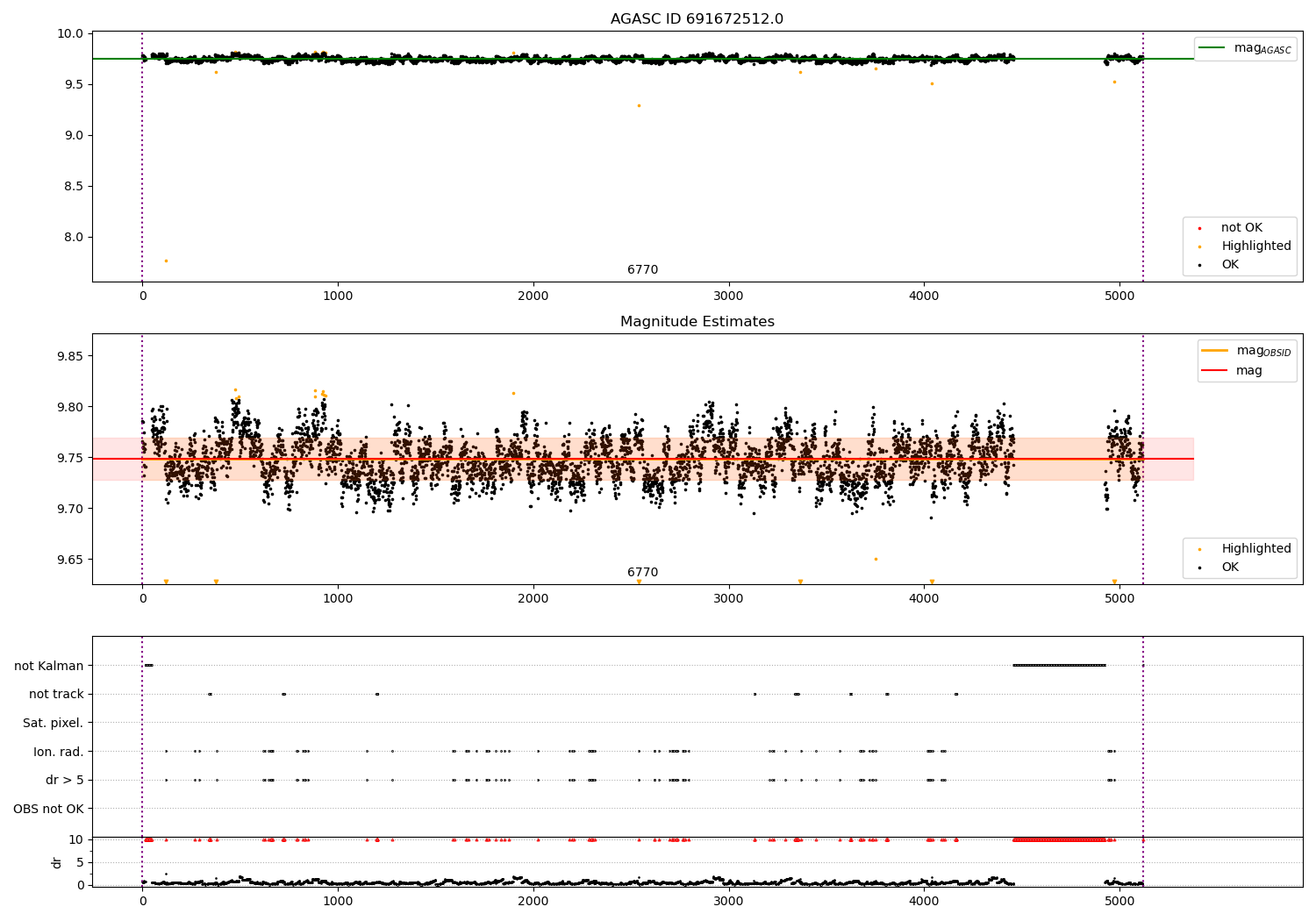The height and width of the screenshot is (921, 1316).
Task: Click the '2000' x tick under the Magnitude Estimates plot
Action: click(x=533, y=599)
